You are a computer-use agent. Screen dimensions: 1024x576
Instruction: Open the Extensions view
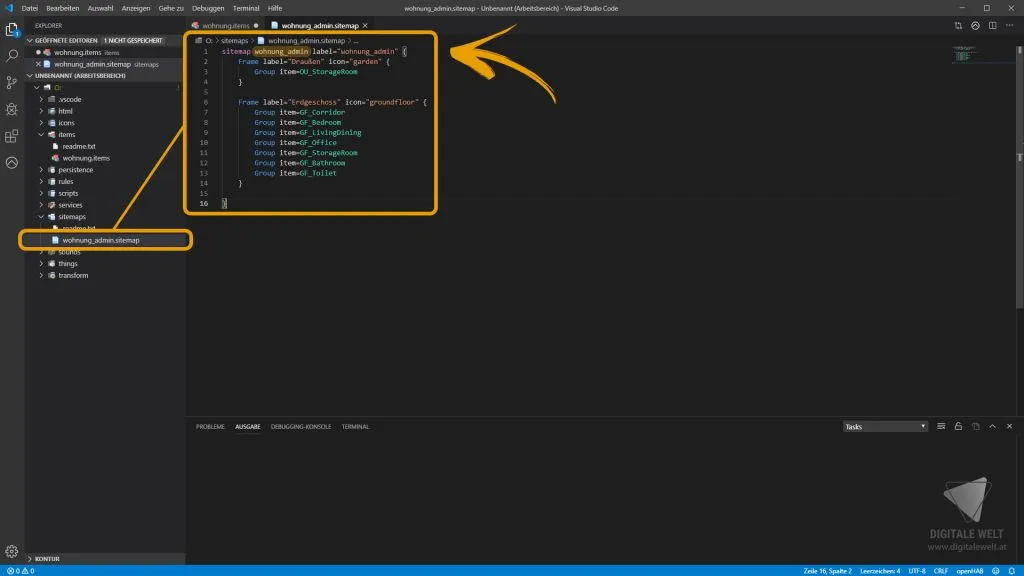point(12,136)
